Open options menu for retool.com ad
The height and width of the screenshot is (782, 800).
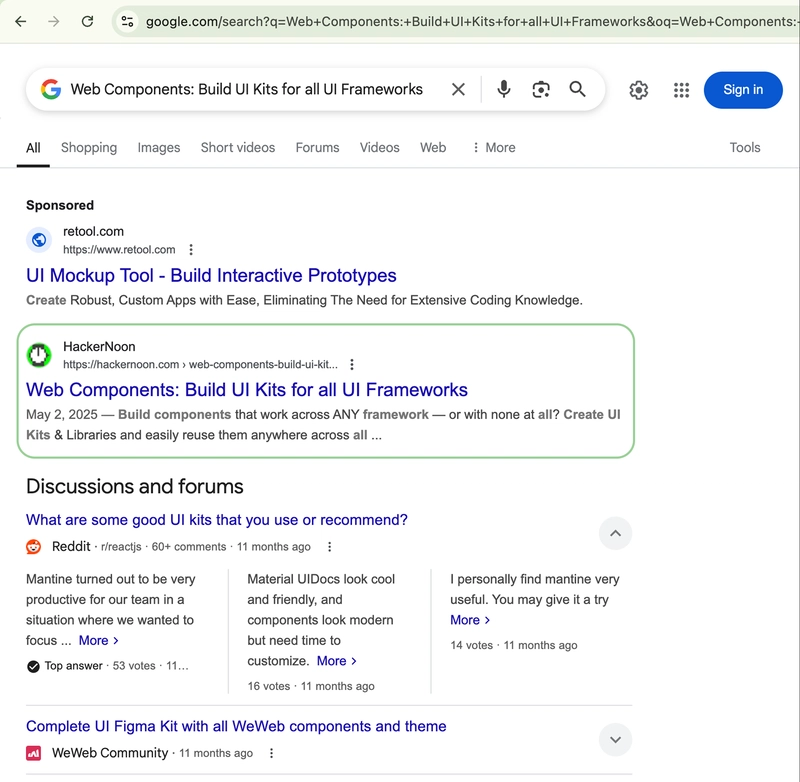(x=191, y=249)
